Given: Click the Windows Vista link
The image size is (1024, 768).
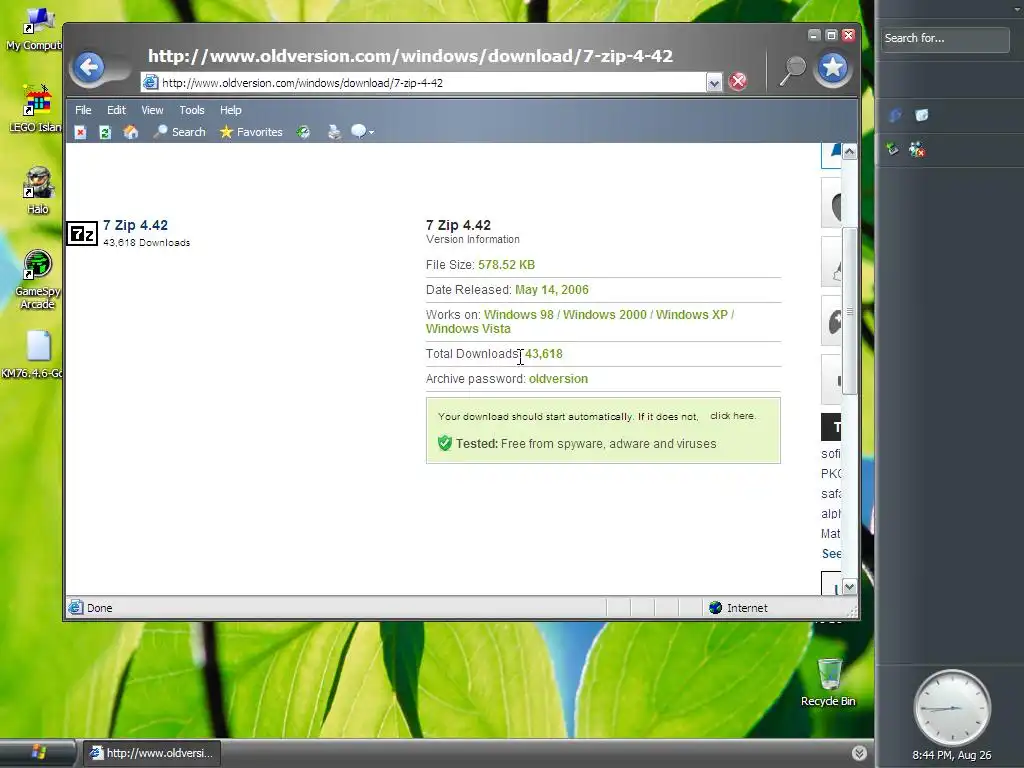Looking at the screenshot, I should pyautogui.click(x=468, y=328).
